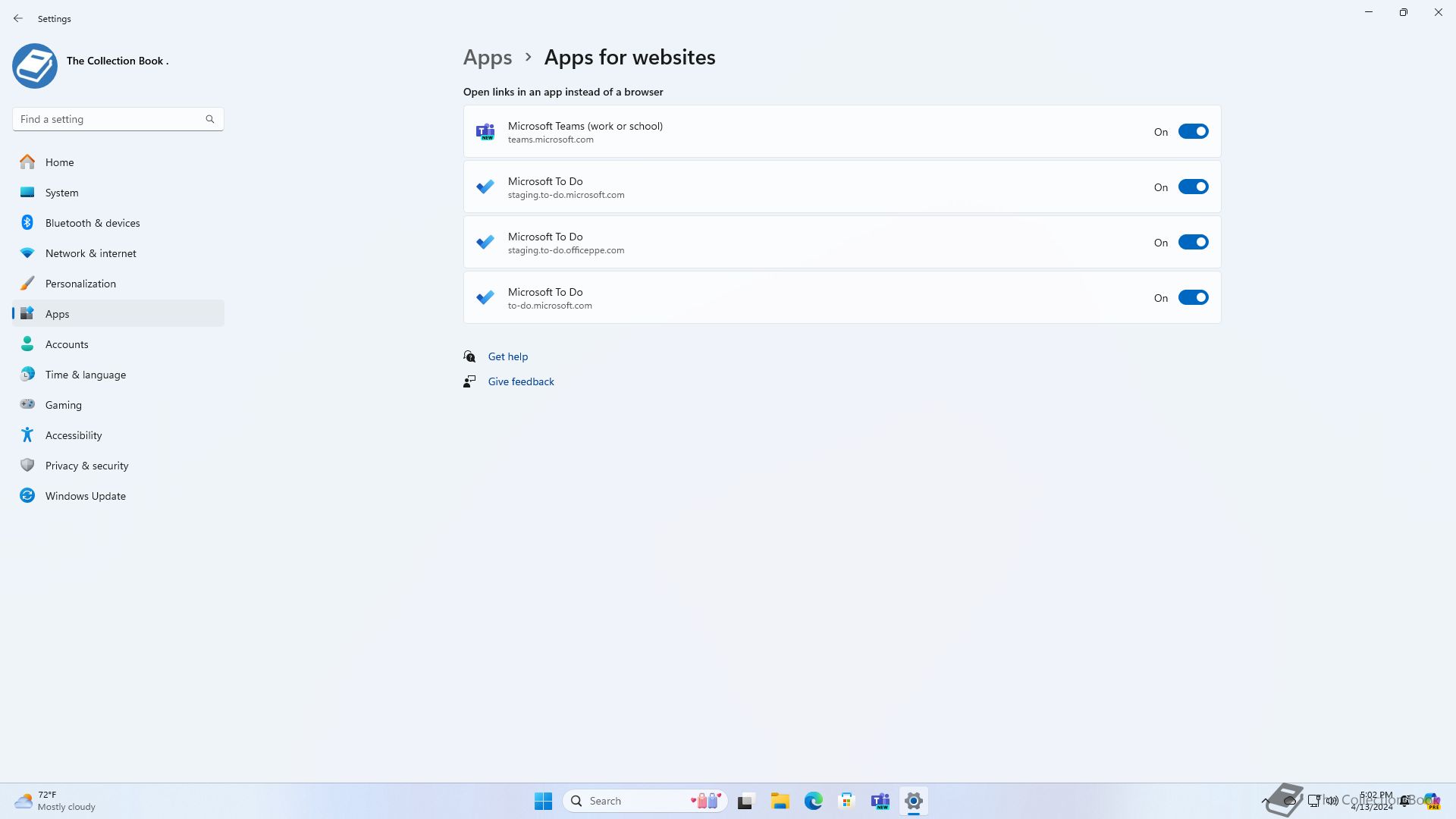Select the Apps sidebar item
Screen dimensions: 1456x819
click(x=118, y=314)
